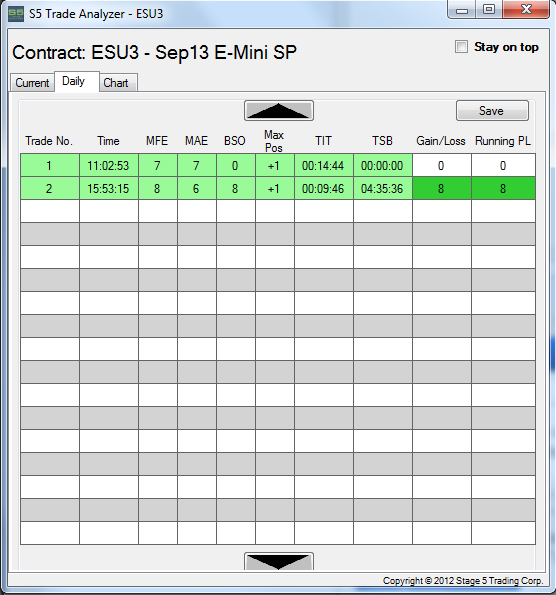Viewport: 556px width, 595px height.
Task: Click Max Pos cell of trade 2
Action: coord(275,189)
